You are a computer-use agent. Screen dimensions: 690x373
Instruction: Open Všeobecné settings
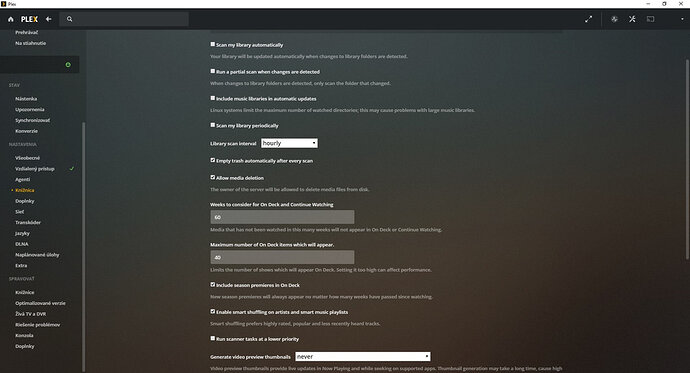tap(27, 158)
